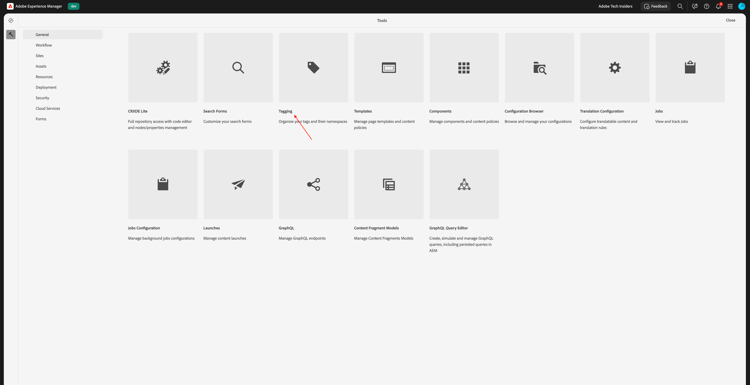The width and height of the screenshot is (750, 385).
Task: Open the Search Forms magnifier tile
Action: (238, 67)
